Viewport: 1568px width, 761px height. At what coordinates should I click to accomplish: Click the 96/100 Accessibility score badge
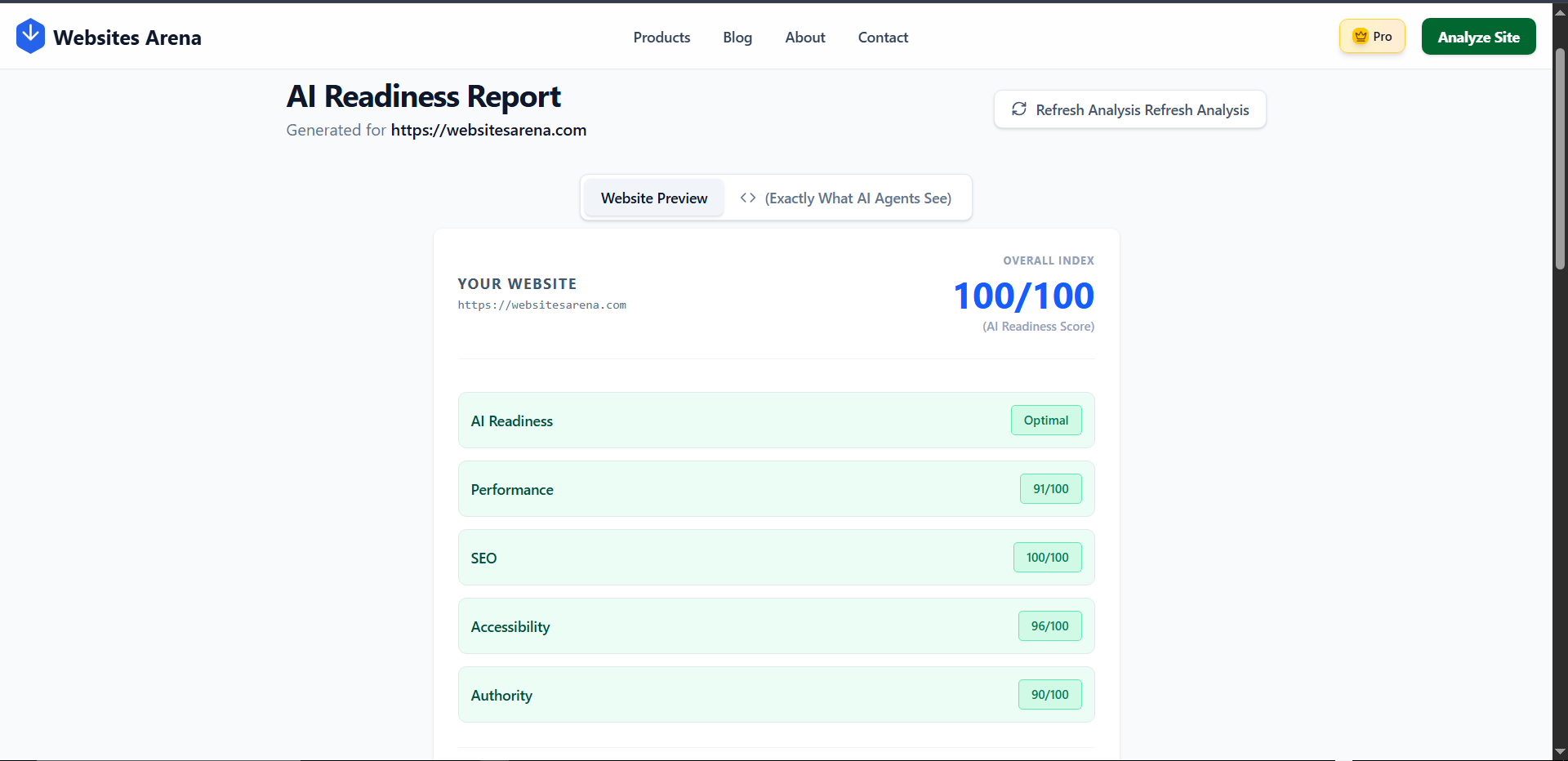[x=1049, y=625]
